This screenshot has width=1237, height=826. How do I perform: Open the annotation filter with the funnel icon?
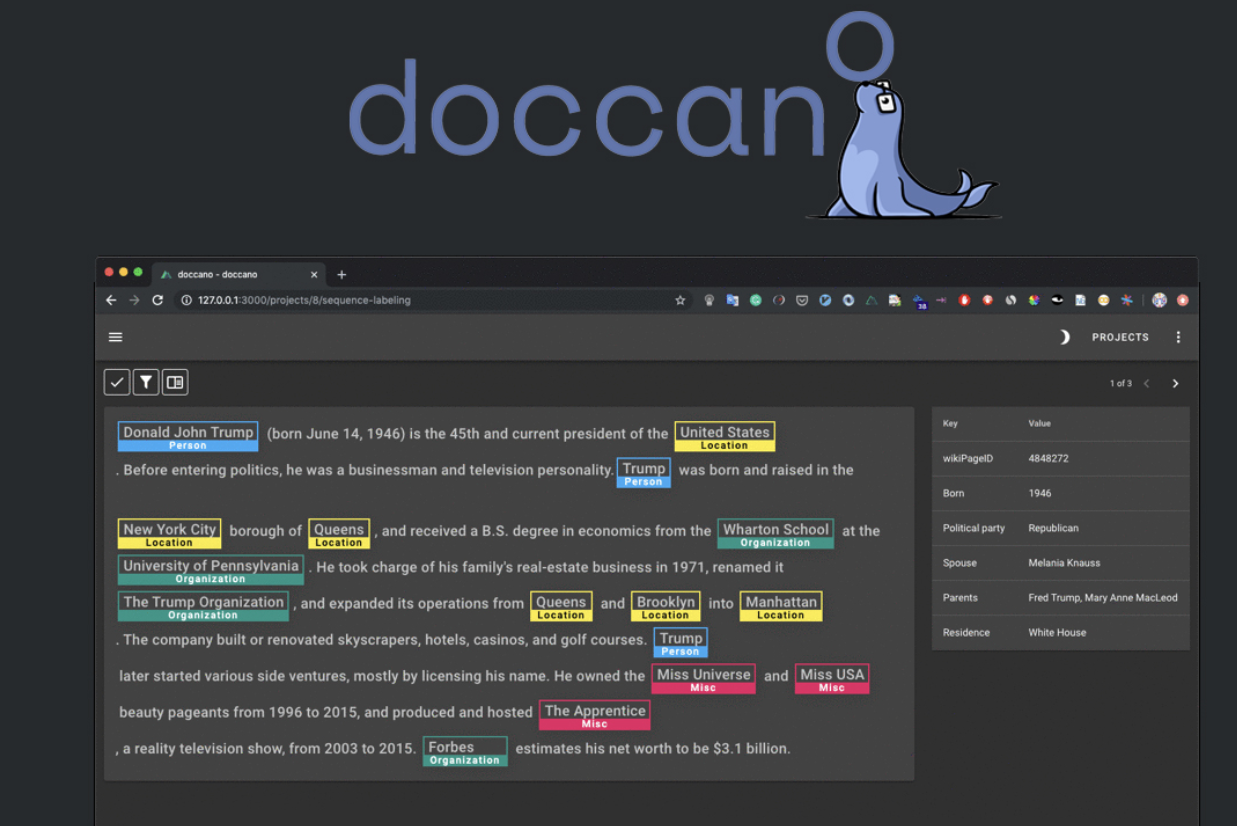(x=145, y=381)
